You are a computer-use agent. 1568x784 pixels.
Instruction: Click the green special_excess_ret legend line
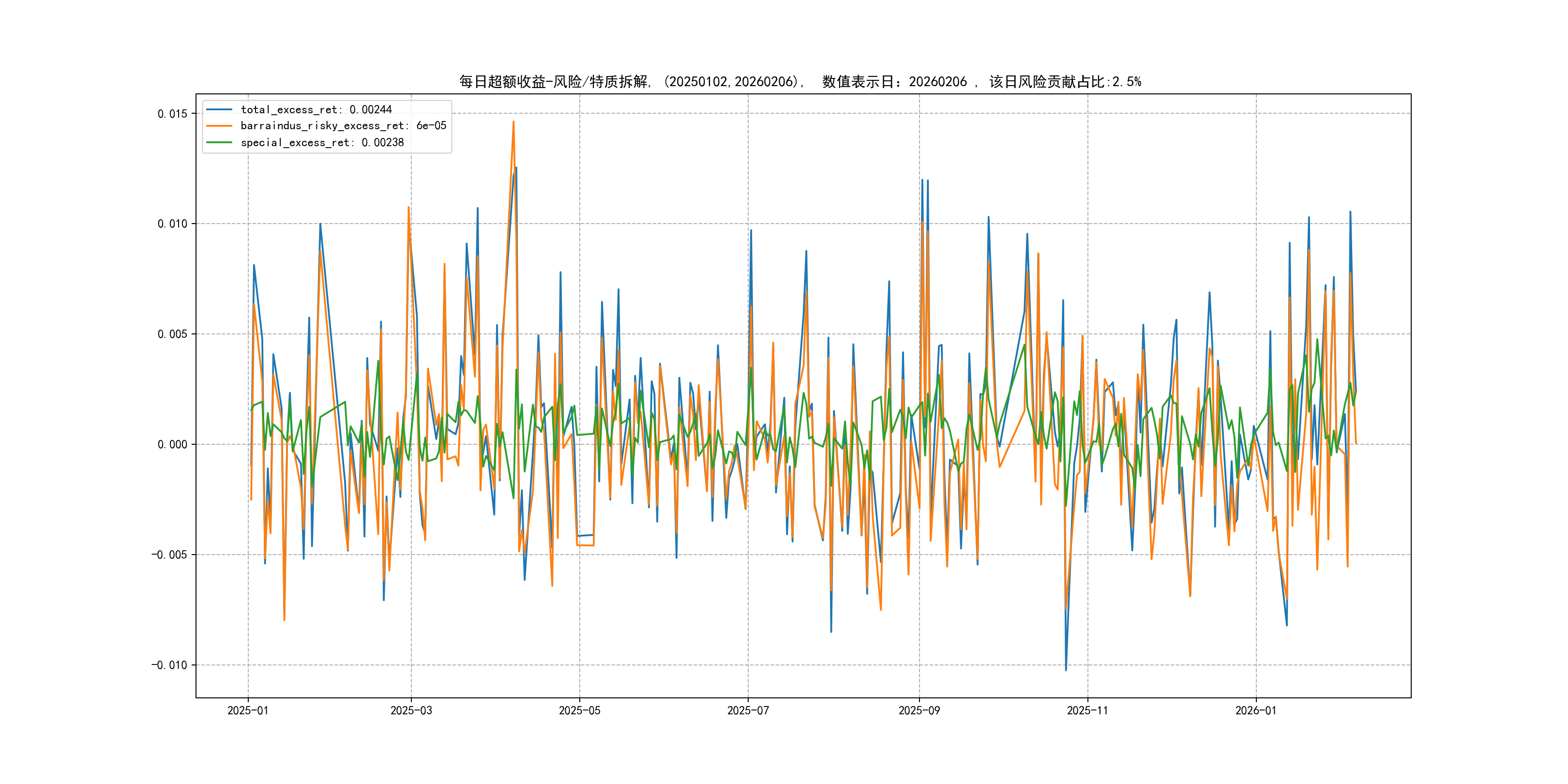219,142
